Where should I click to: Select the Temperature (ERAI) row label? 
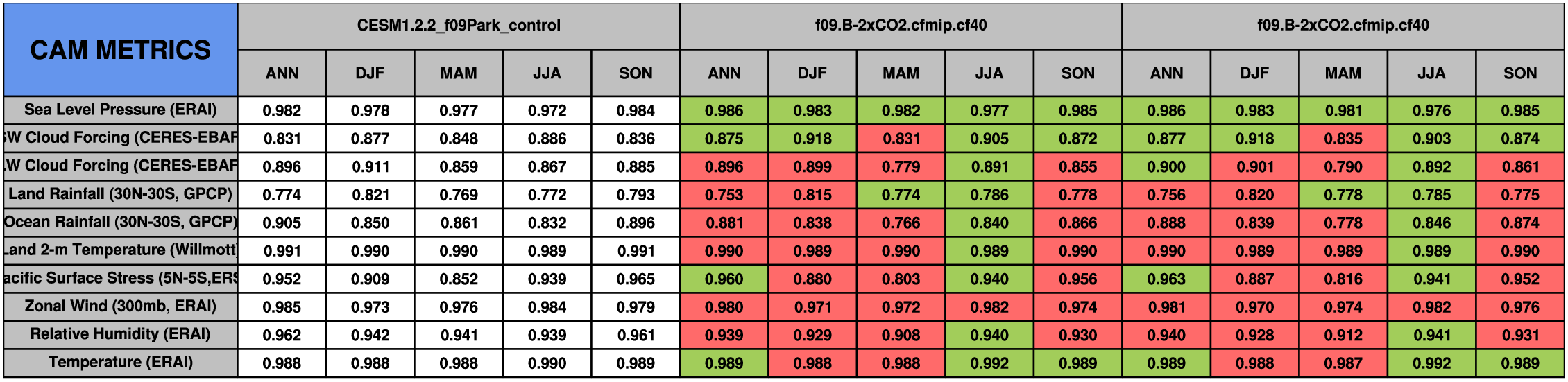[120, 363]
